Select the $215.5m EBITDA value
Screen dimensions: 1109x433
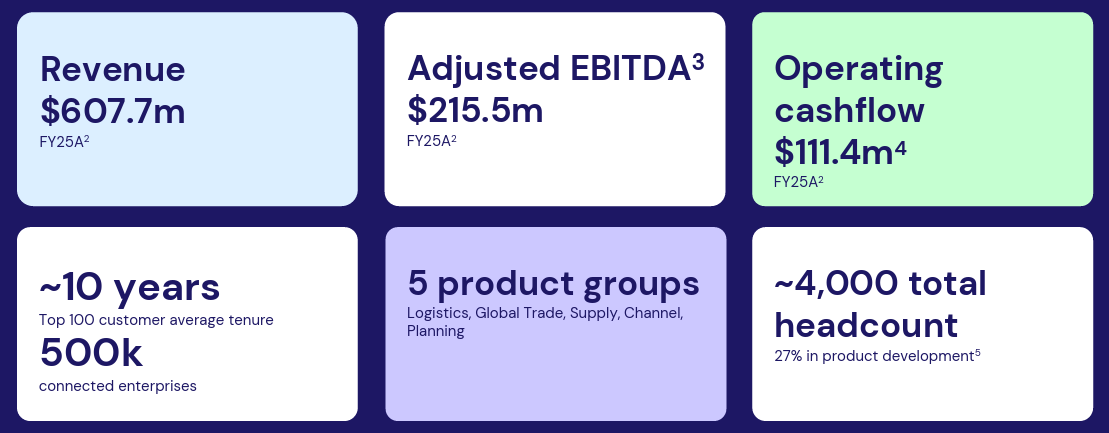475,110
